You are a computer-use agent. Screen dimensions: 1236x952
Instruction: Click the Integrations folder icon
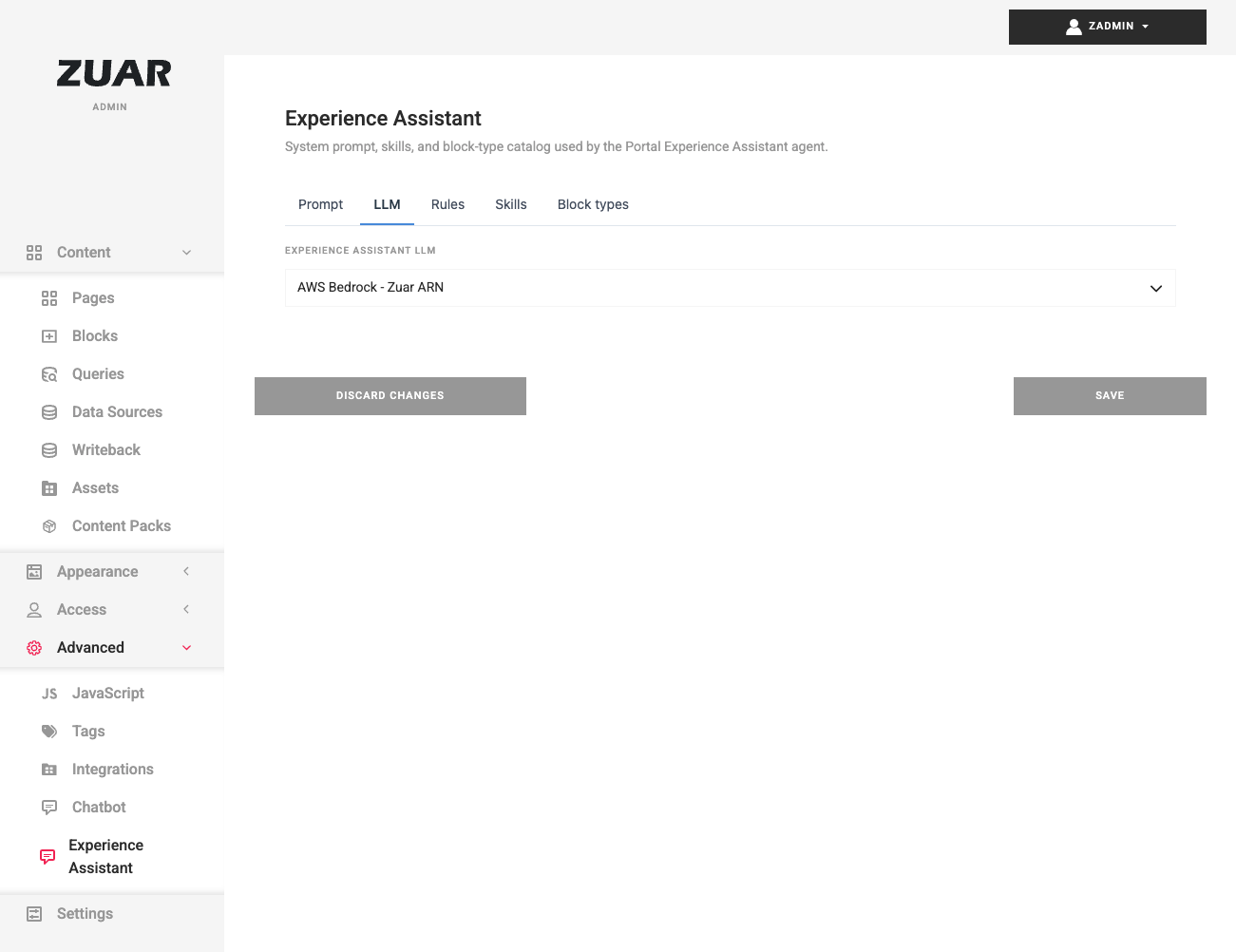(x=49, y=770)
